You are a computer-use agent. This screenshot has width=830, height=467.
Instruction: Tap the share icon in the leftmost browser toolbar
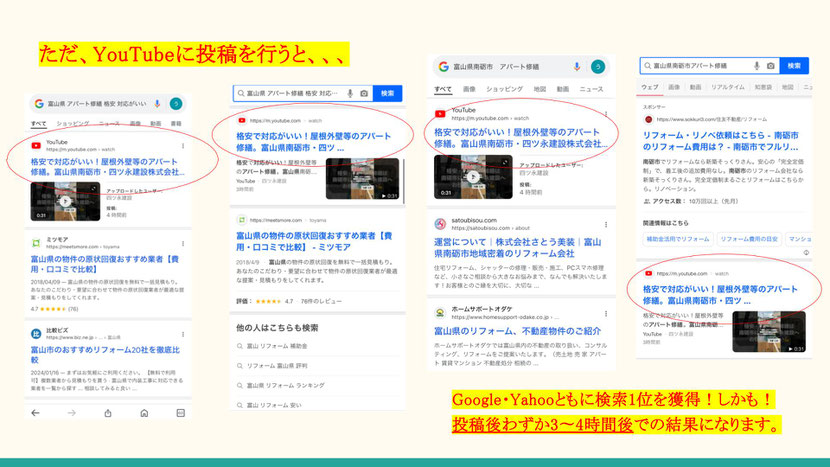[x=108, y=413]
